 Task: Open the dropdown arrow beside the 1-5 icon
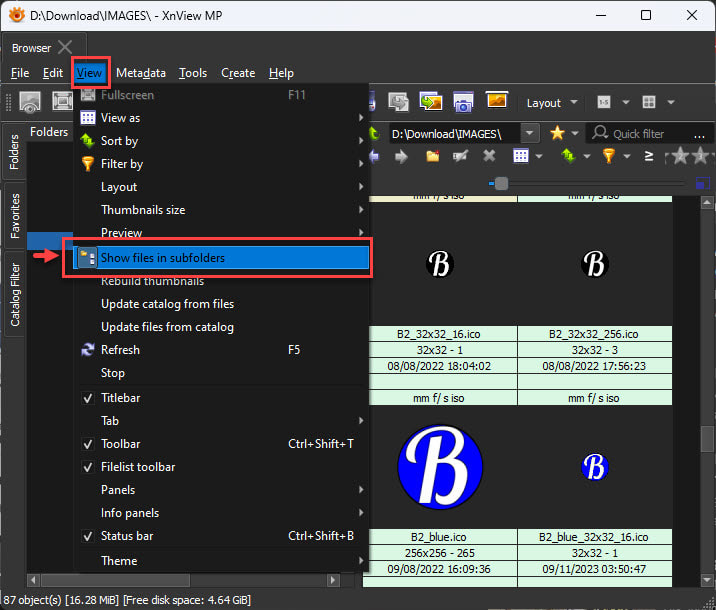tap(626, 102)
